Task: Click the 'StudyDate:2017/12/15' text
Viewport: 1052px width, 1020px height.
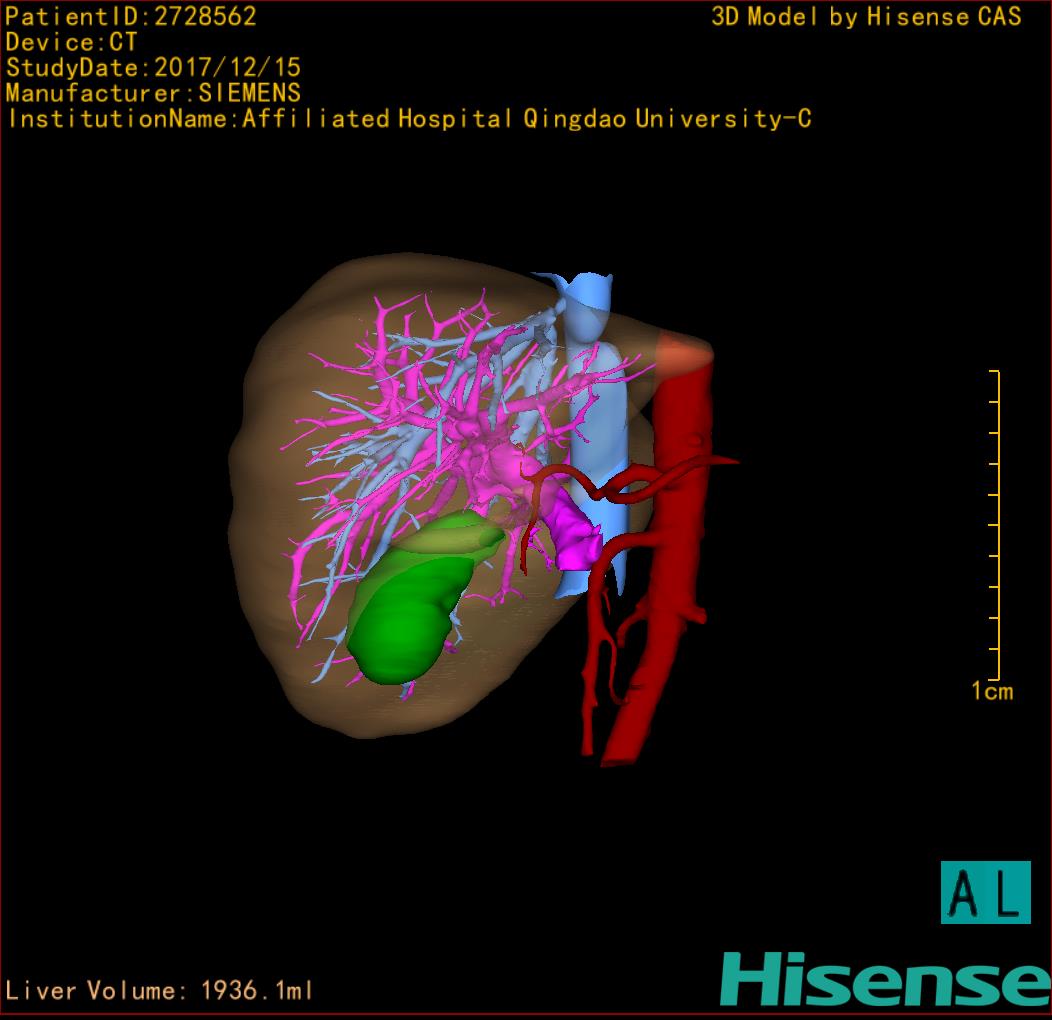Action: 153,68
